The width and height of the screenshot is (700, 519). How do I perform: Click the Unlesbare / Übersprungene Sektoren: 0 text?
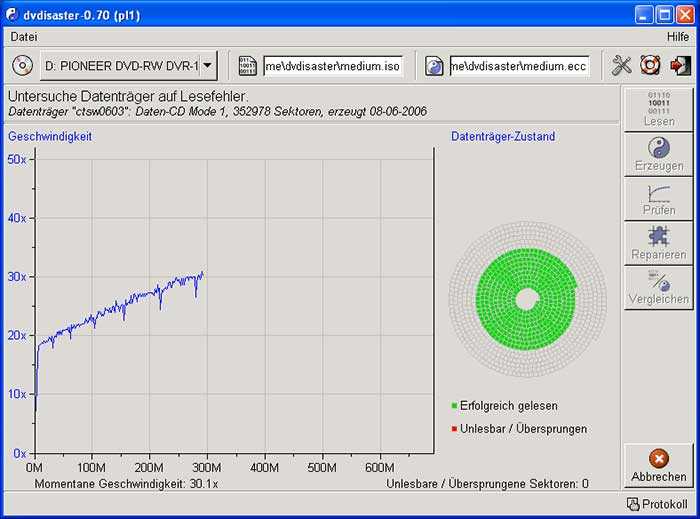(488, 484)
